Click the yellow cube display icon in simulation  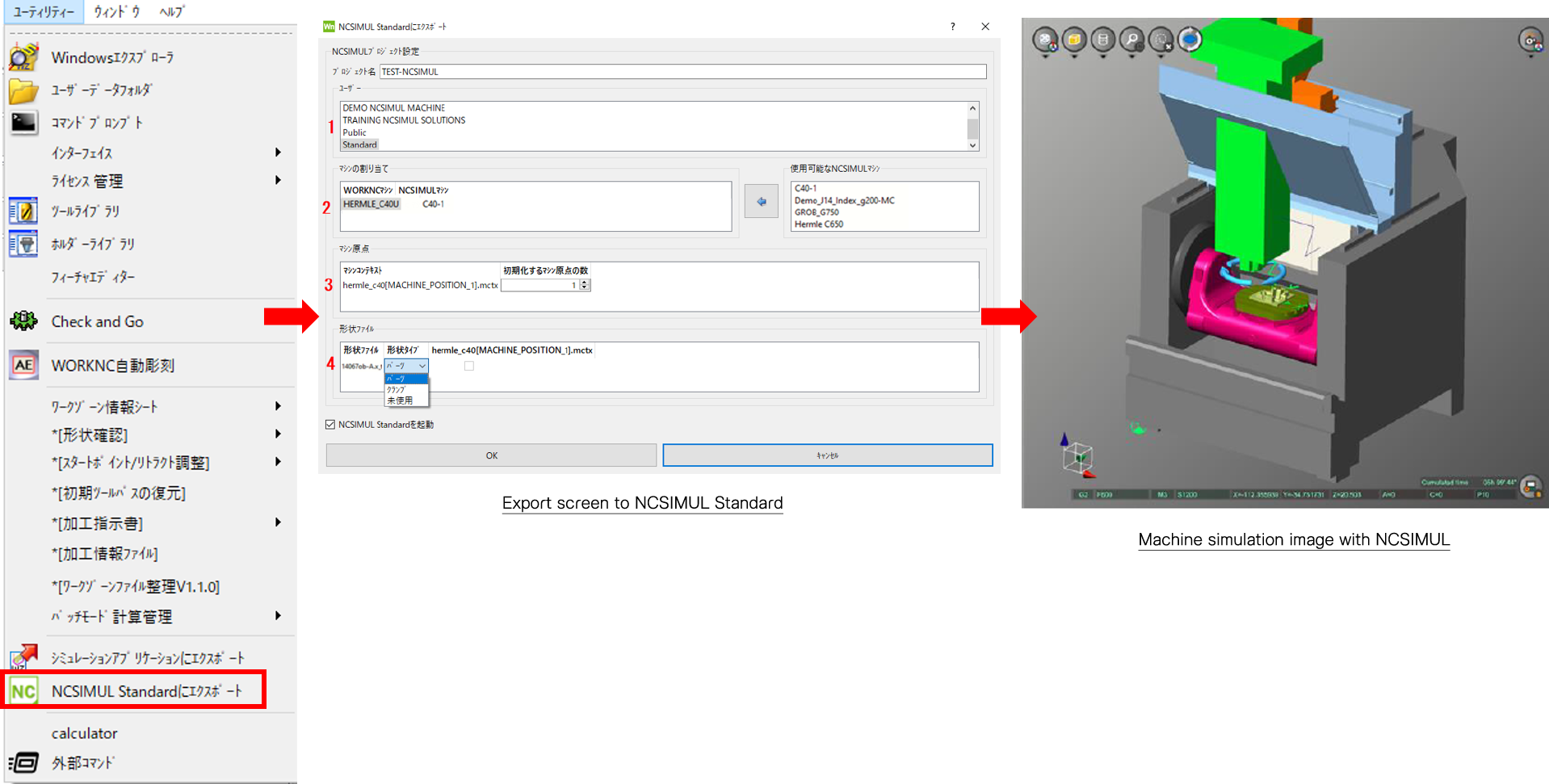pos(1074,40)
